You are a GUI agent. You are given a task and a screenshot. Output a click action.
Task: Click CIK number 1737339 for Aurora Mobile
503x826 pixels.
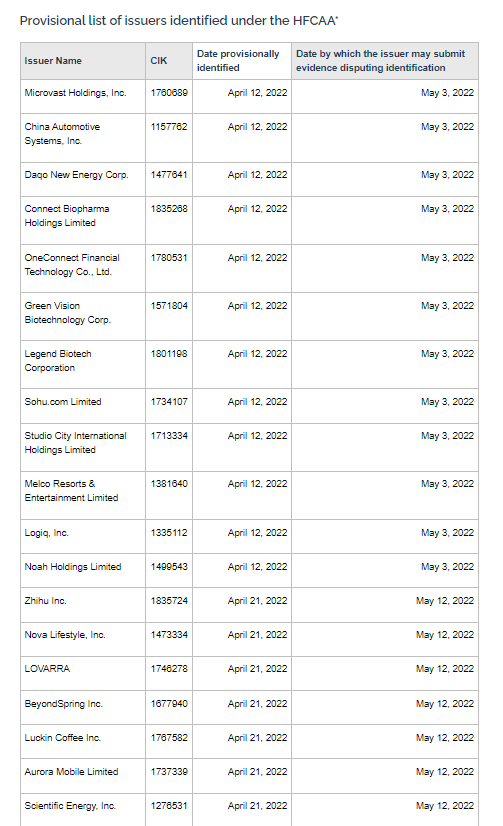(x=169, y=772)
